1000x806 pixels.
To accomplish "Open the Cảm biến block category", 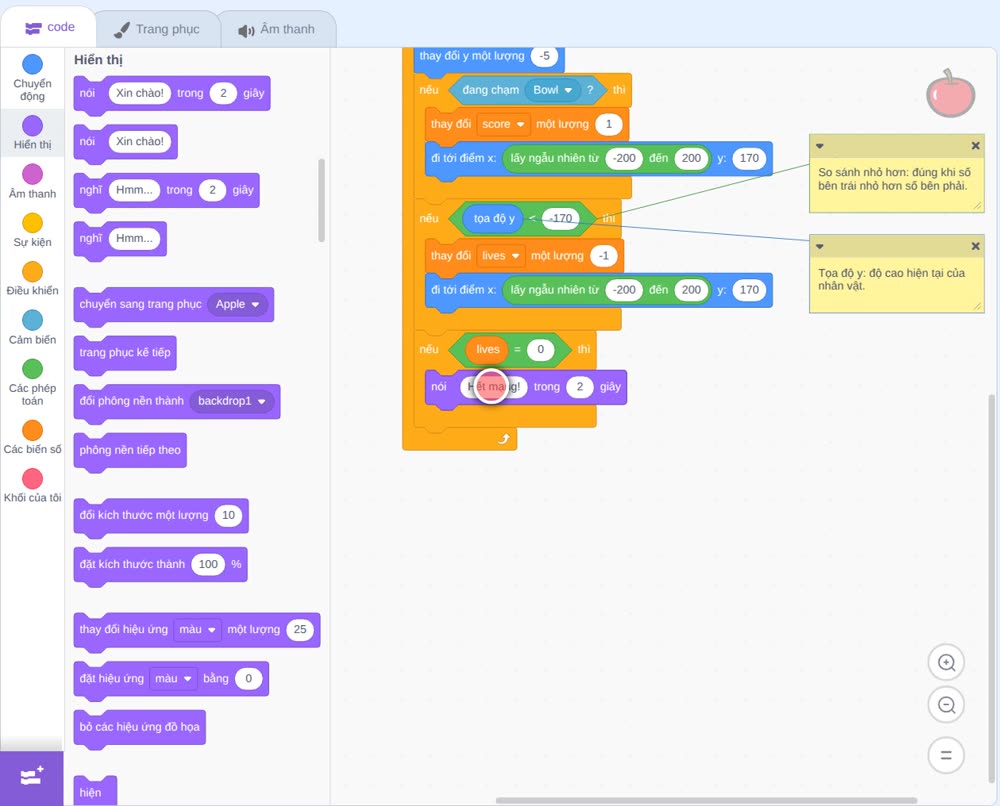I will (33, 328).
